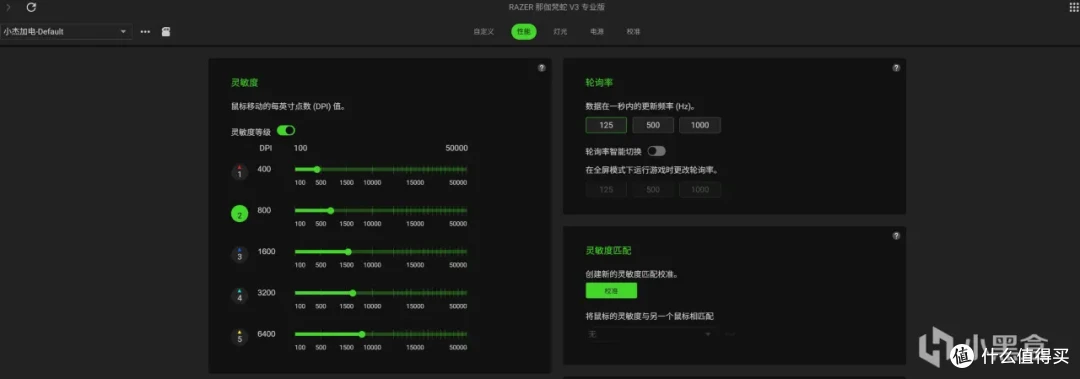Viewport: 1080px width, 379px height.
Task: Expand the 小杰加电-Default profile dropdown
Action: 66,32
